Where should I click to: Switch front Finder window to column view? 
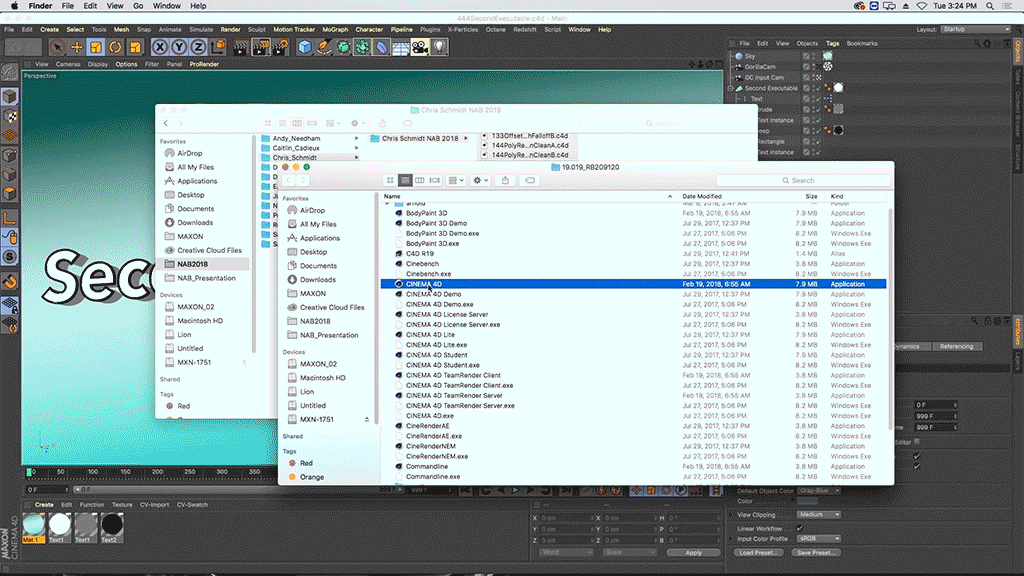[x=420, y=180]
